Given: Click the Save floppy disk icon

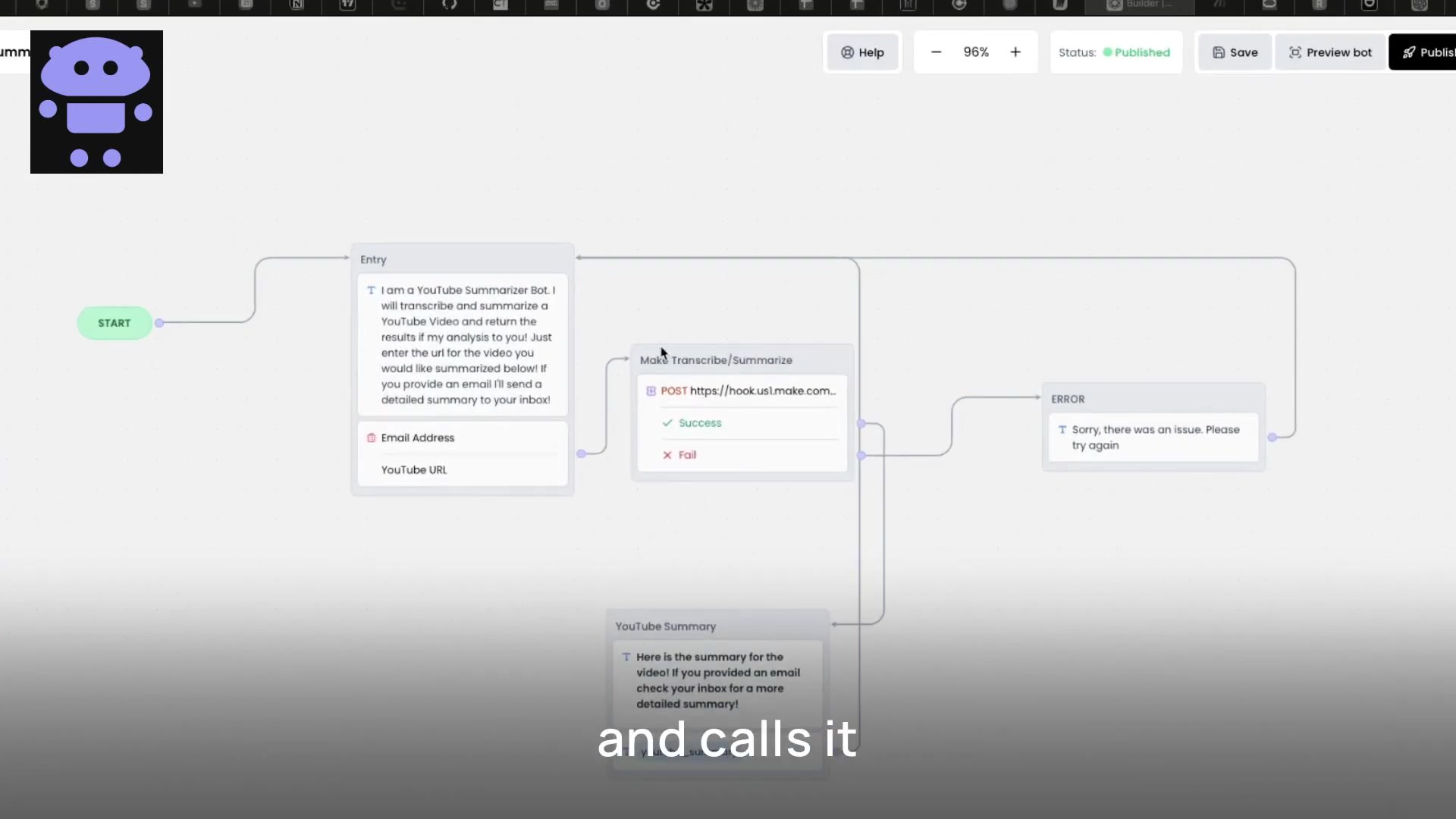Looking at the screenshot, I should [1219, 52].
